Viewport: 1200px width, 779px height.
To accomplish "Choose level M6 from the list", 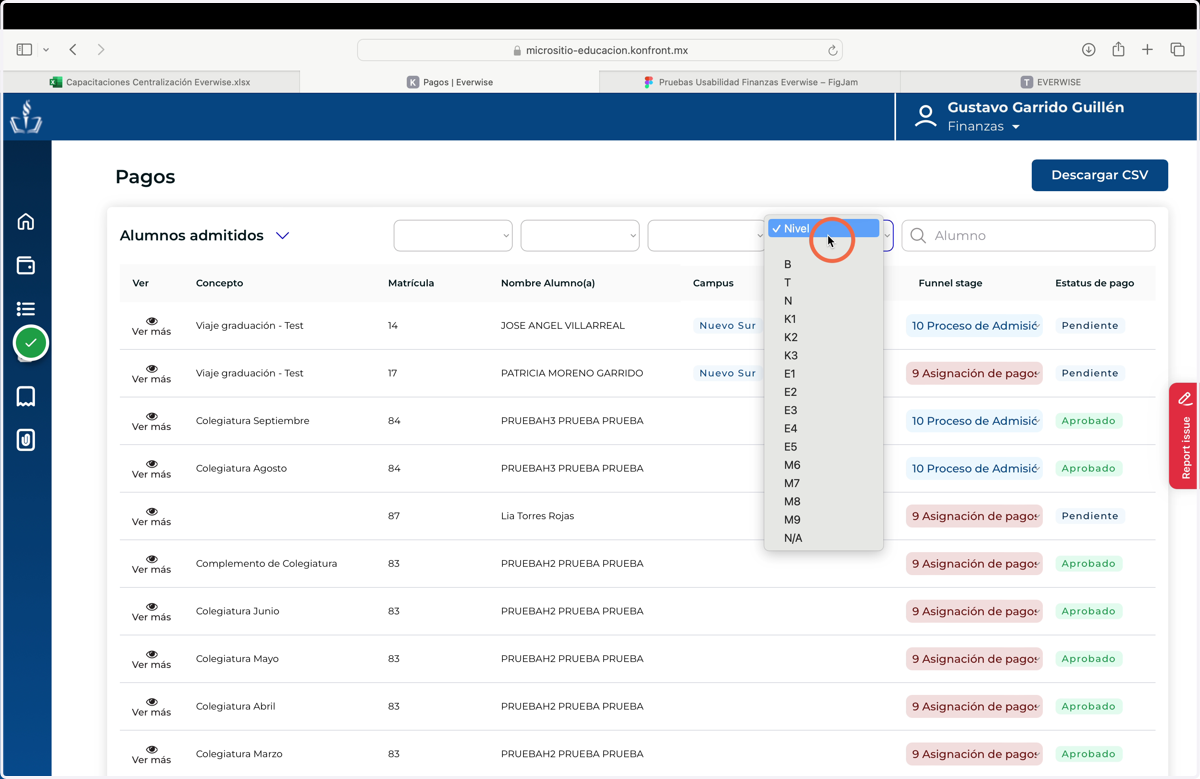I will pos(824,465).
